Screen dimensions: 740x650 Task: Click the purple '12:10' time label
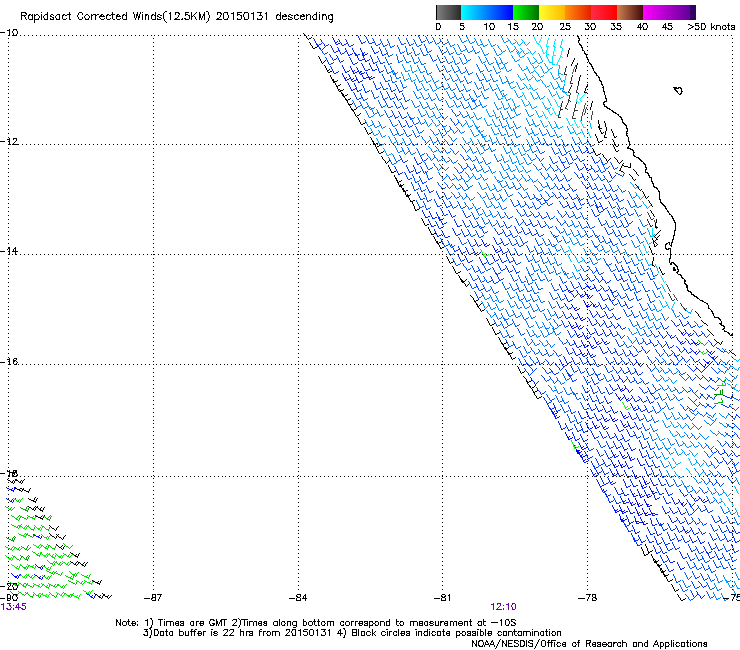504,607
